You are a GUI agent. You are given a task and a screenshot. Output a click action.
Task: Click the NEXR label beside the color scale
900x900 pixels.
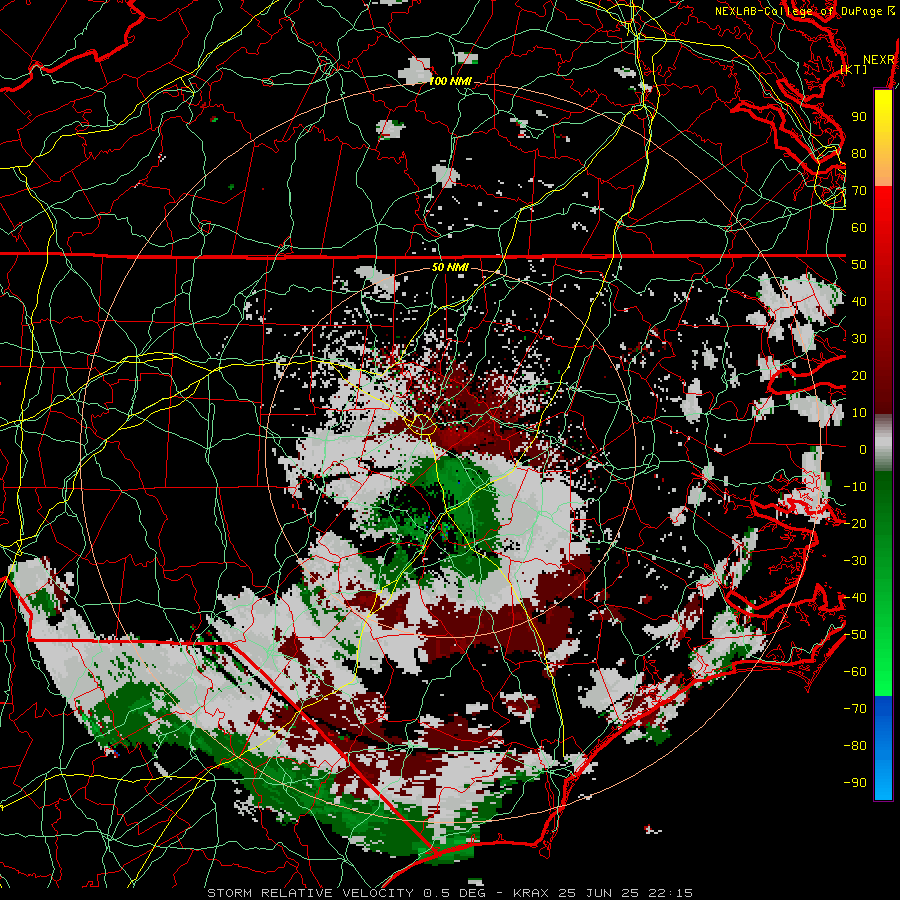[879, 60]
